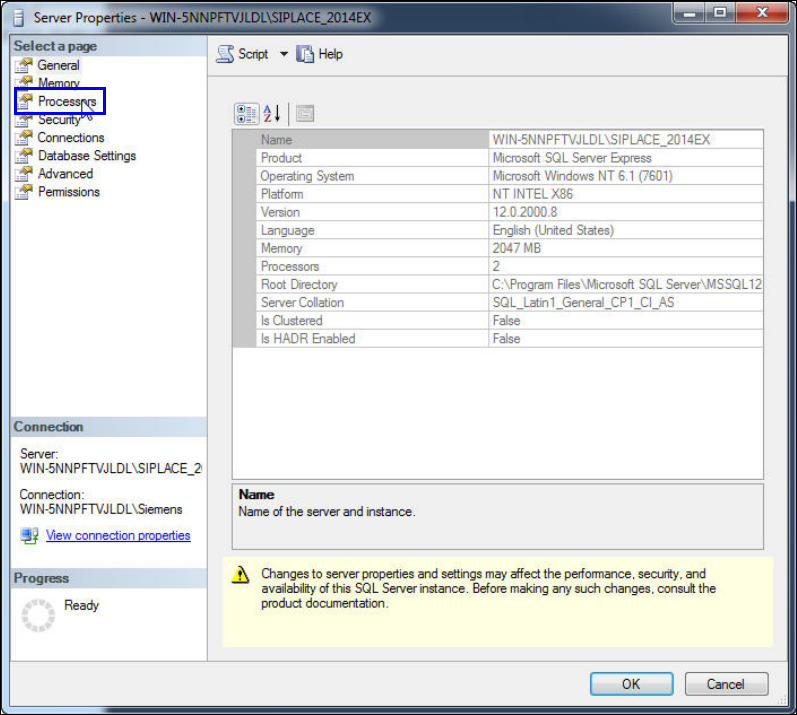Click the Connections page icon

pyautogui.click(x=23, y=138)
